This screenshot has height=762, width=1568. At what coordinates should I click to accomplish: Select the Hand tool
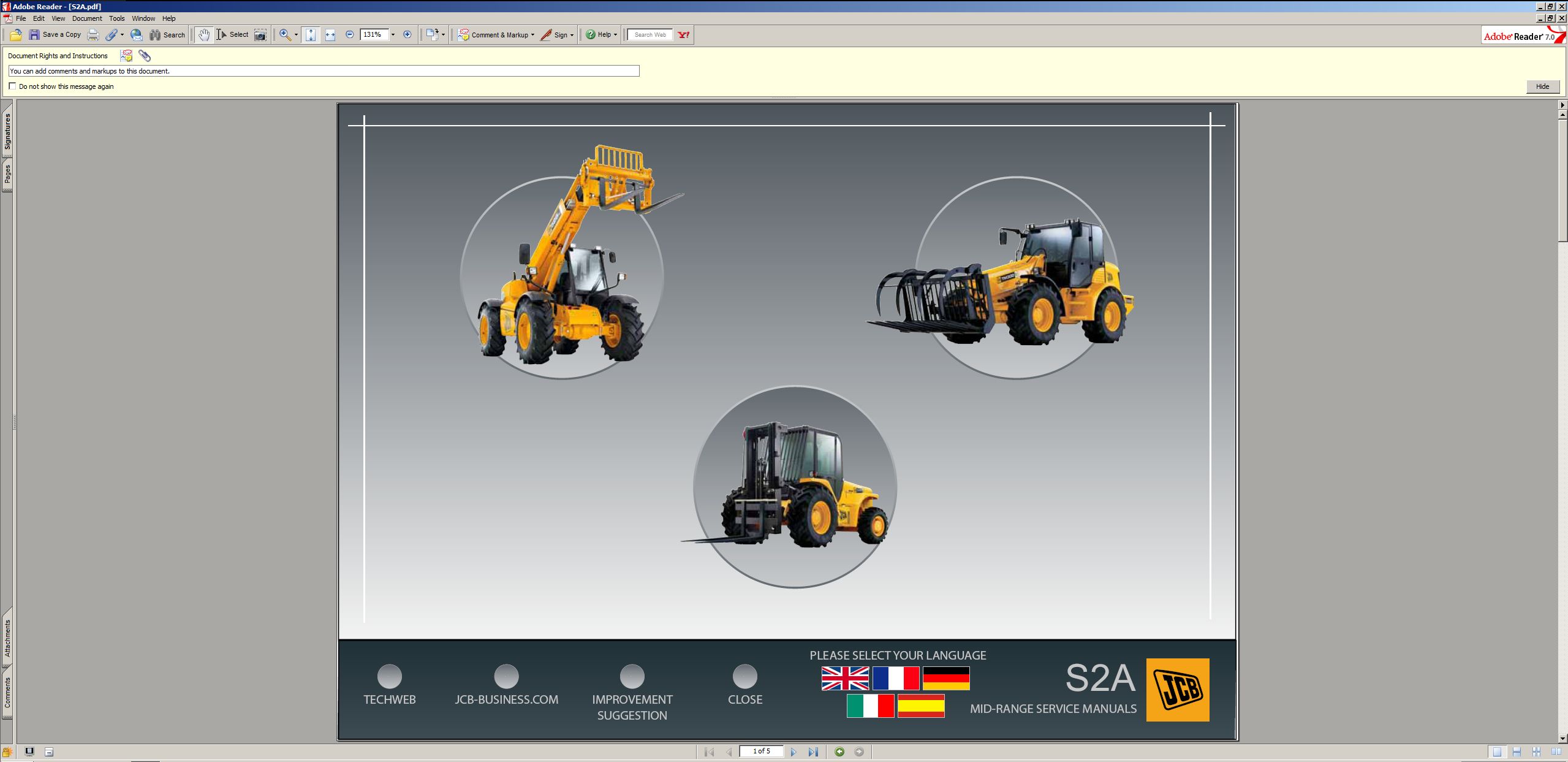coord(204,35)
